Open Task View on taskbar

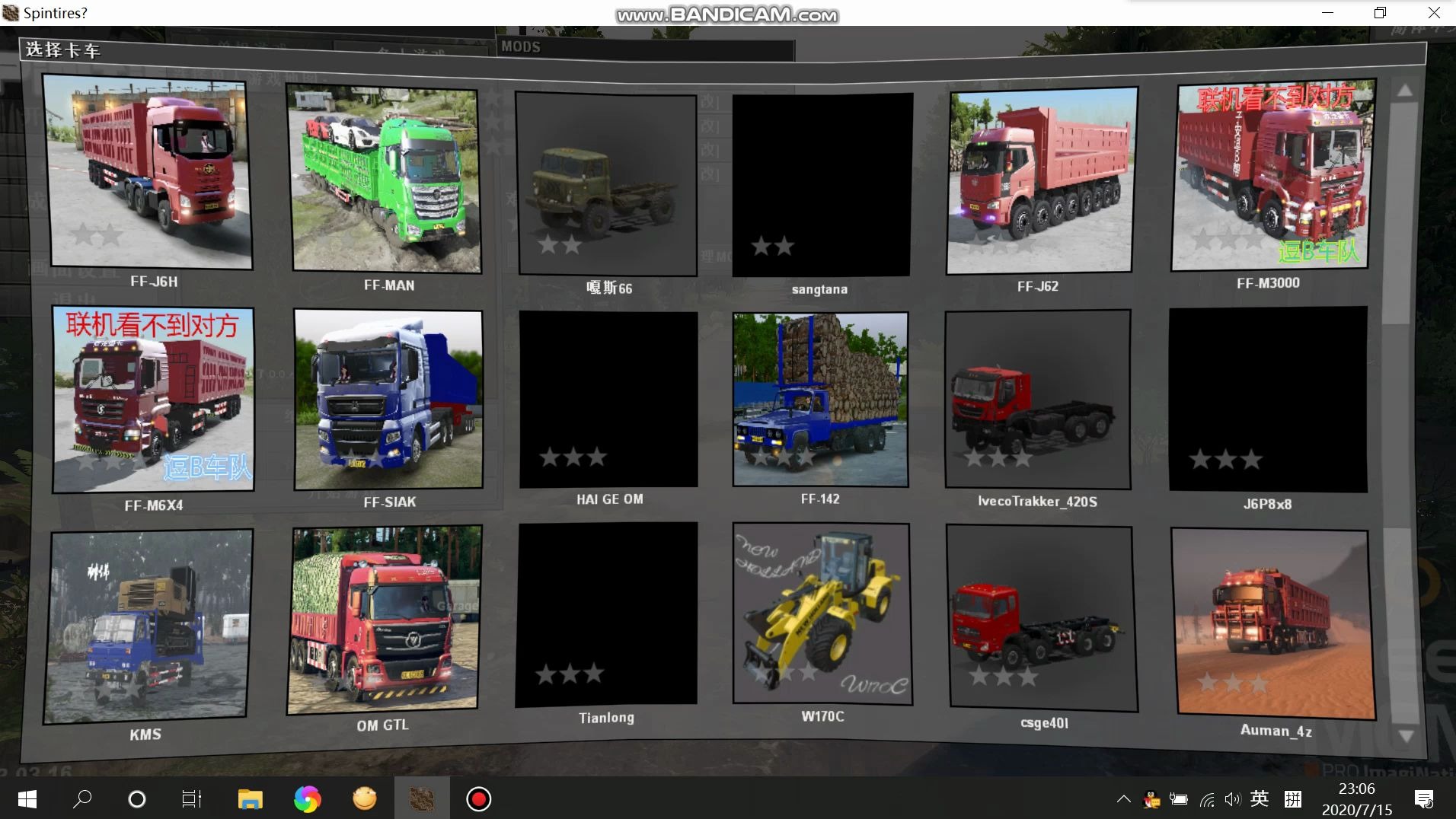tap(191, 799)
